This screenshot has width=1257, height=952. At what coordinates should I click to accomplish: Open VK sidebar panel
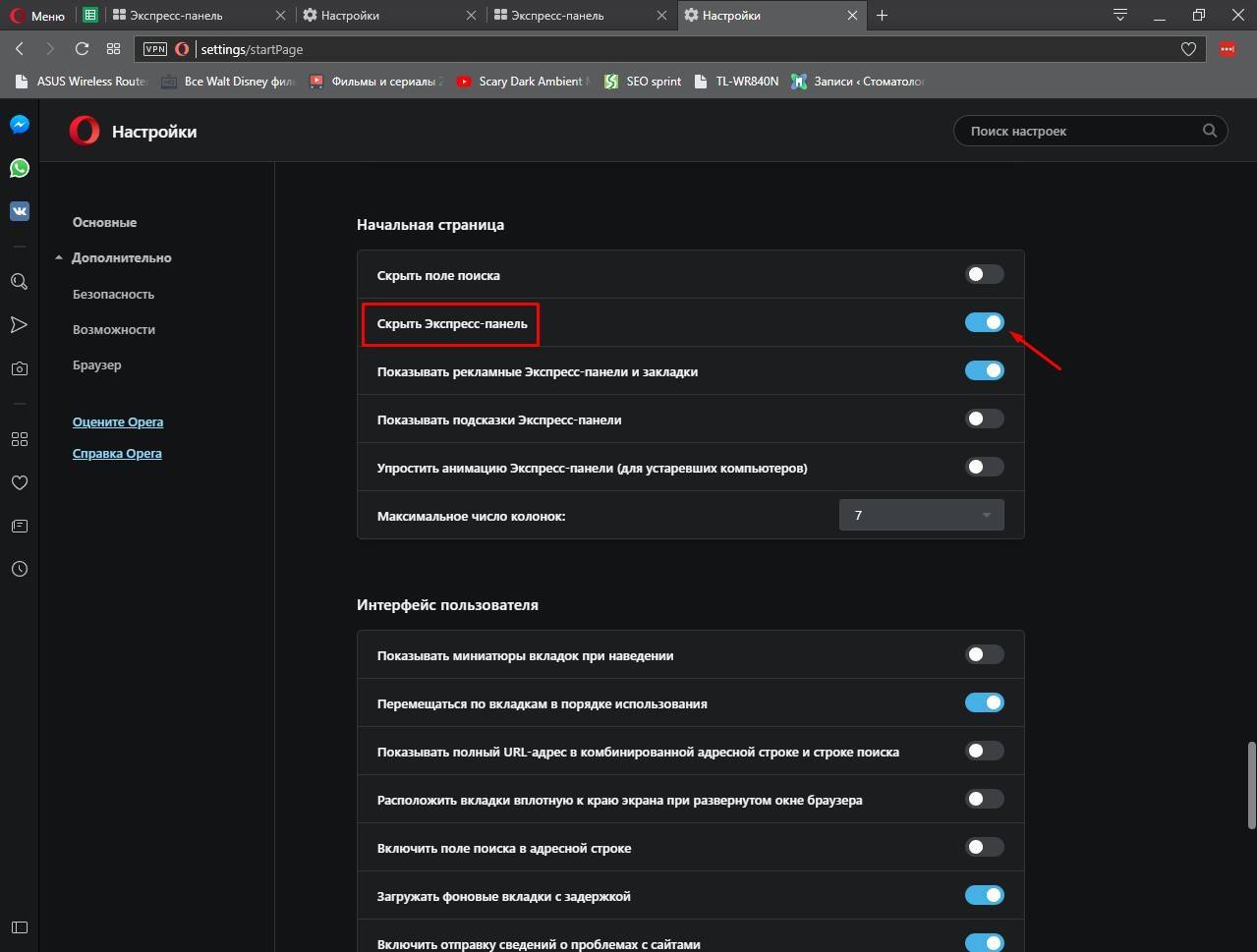tap(19, 211)
